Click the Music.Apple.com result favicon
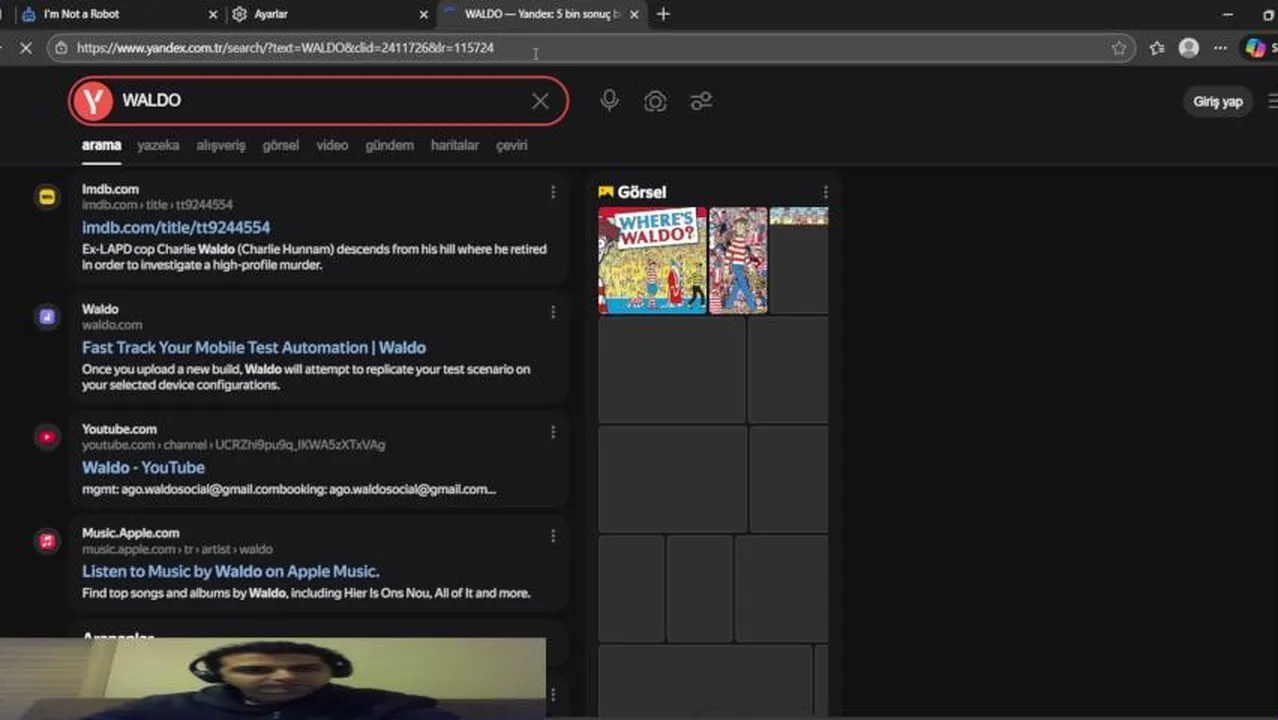 point(47,541)
